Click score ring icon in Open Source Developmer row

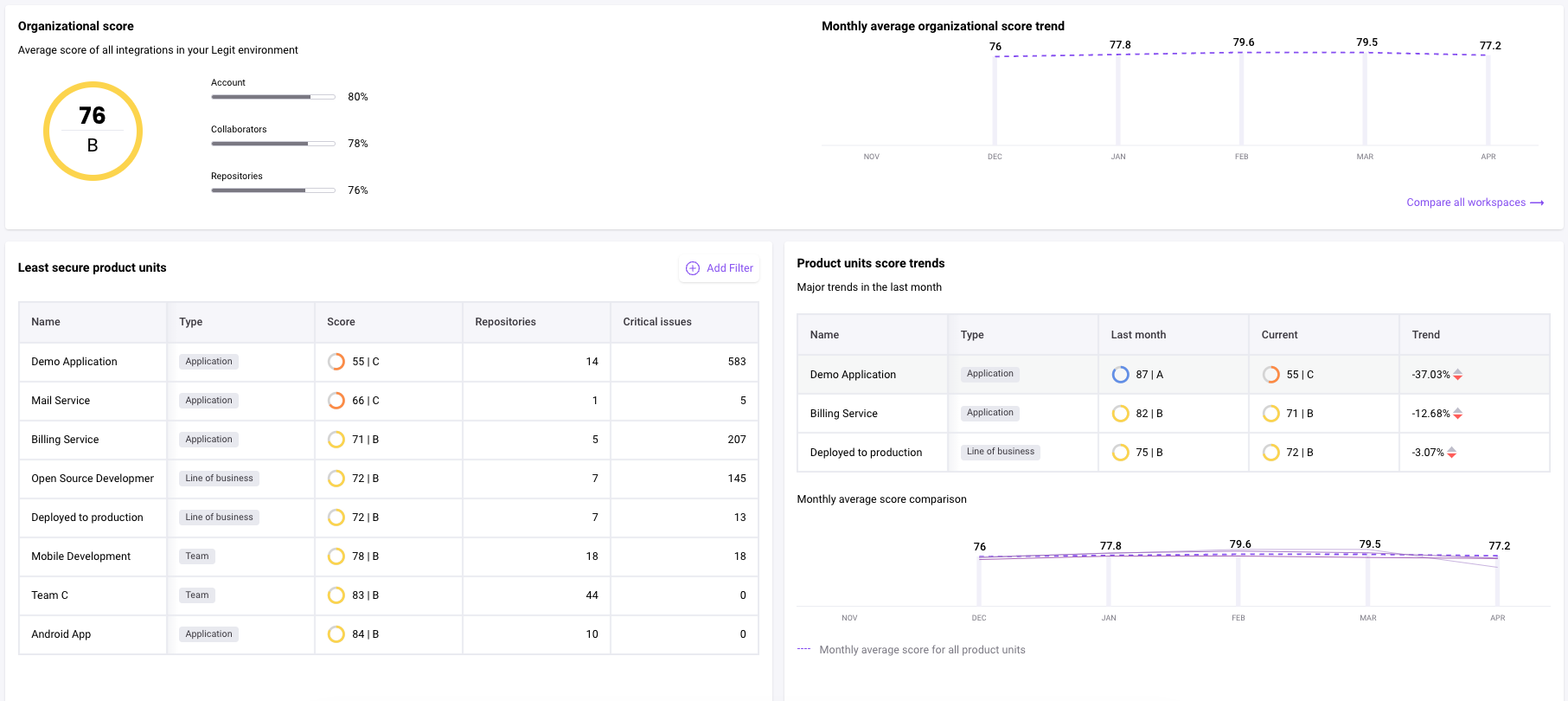[x=336, y=479]
